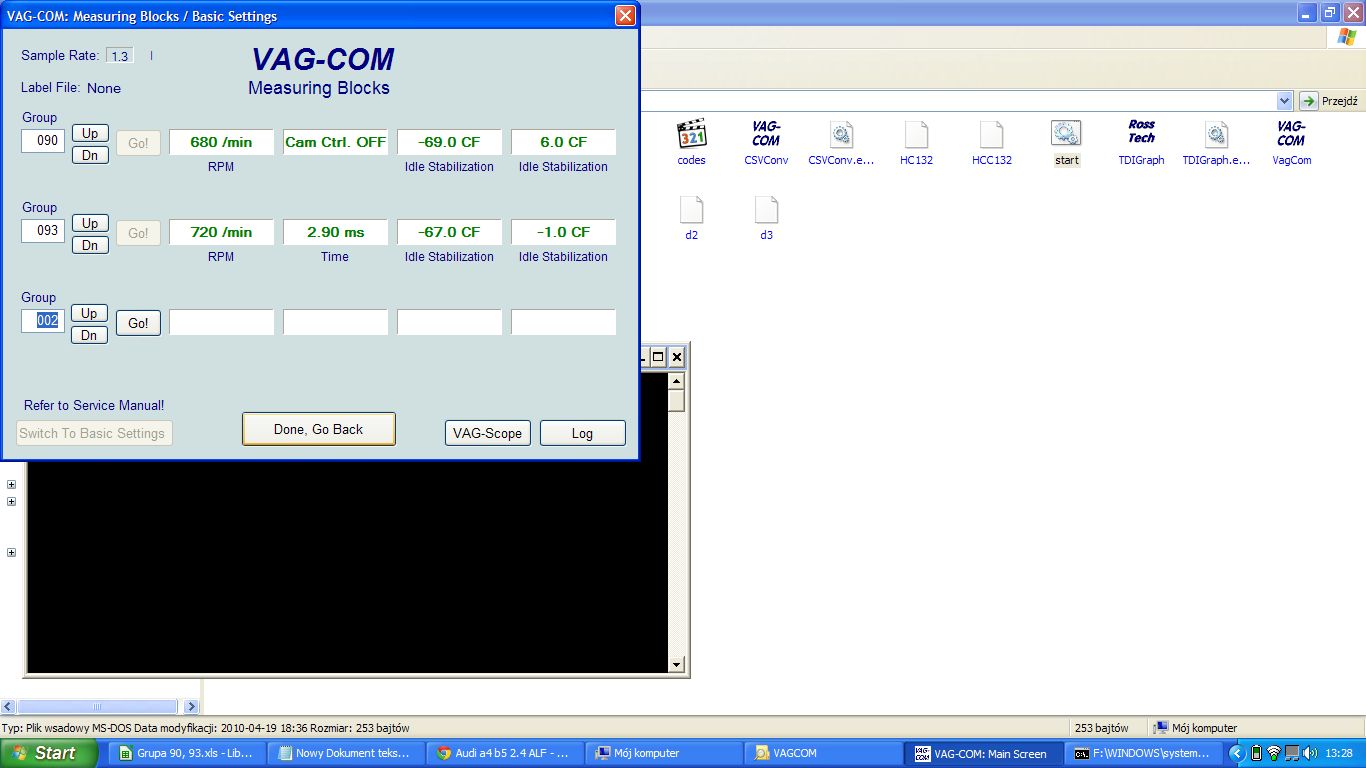This screenshot has width=1366, height=768.
Task: Open VAG-Scope
Action: click(x=487, y=433)
